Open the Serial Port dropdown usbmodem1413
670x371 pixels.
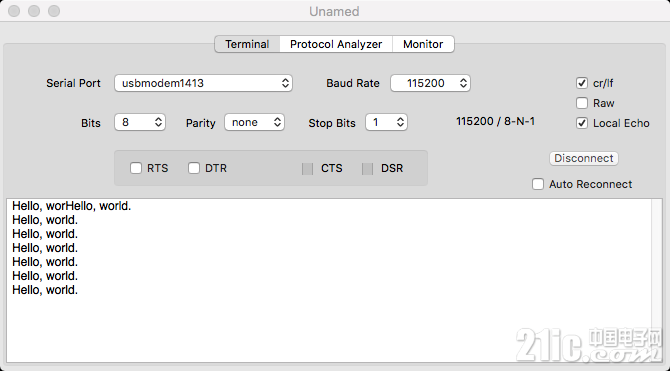pyautogui.click(x=203, y=83)
